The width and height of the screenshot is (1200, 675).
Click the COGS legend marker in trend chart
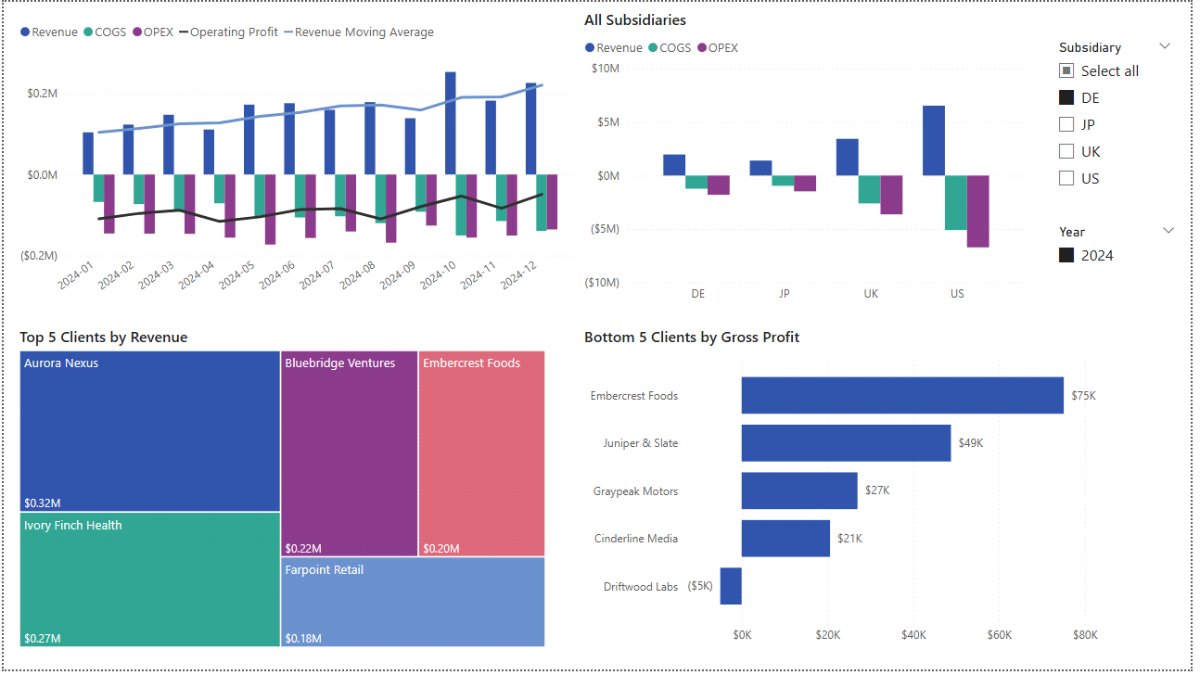tap(88, 32)
